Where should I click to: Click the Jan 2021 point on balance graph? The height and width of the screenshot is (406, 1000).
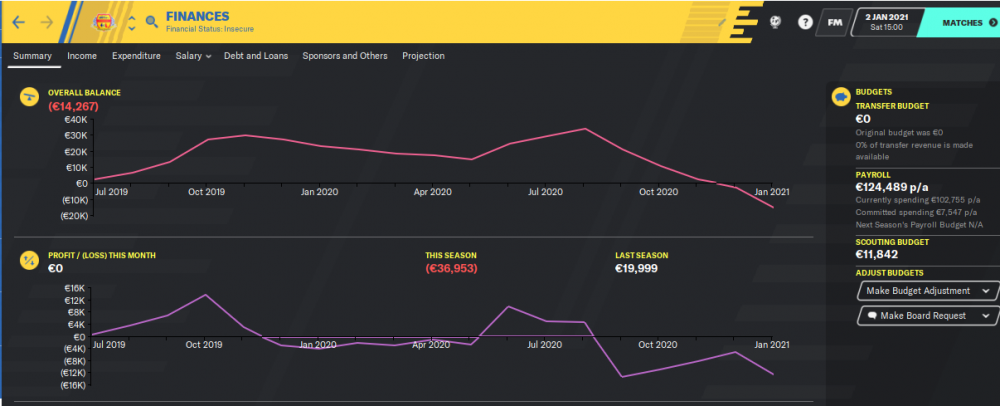click(773, 207)
